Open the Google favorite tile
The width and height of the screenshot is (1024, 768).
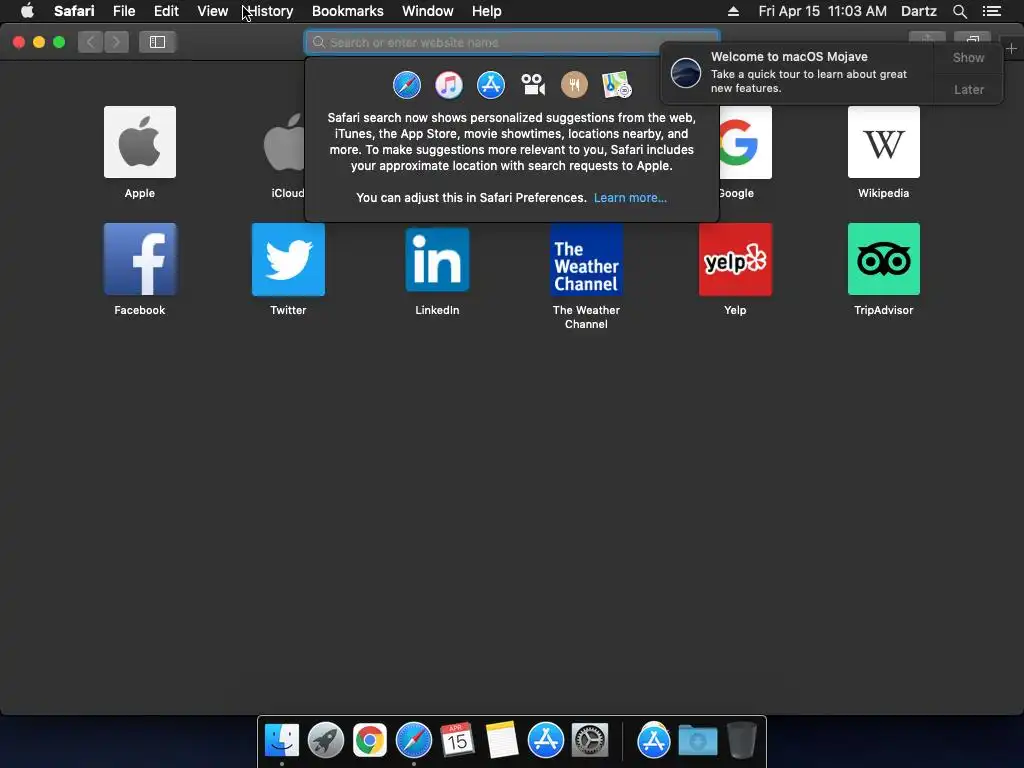pyautogui.click(x=745, y=142)
